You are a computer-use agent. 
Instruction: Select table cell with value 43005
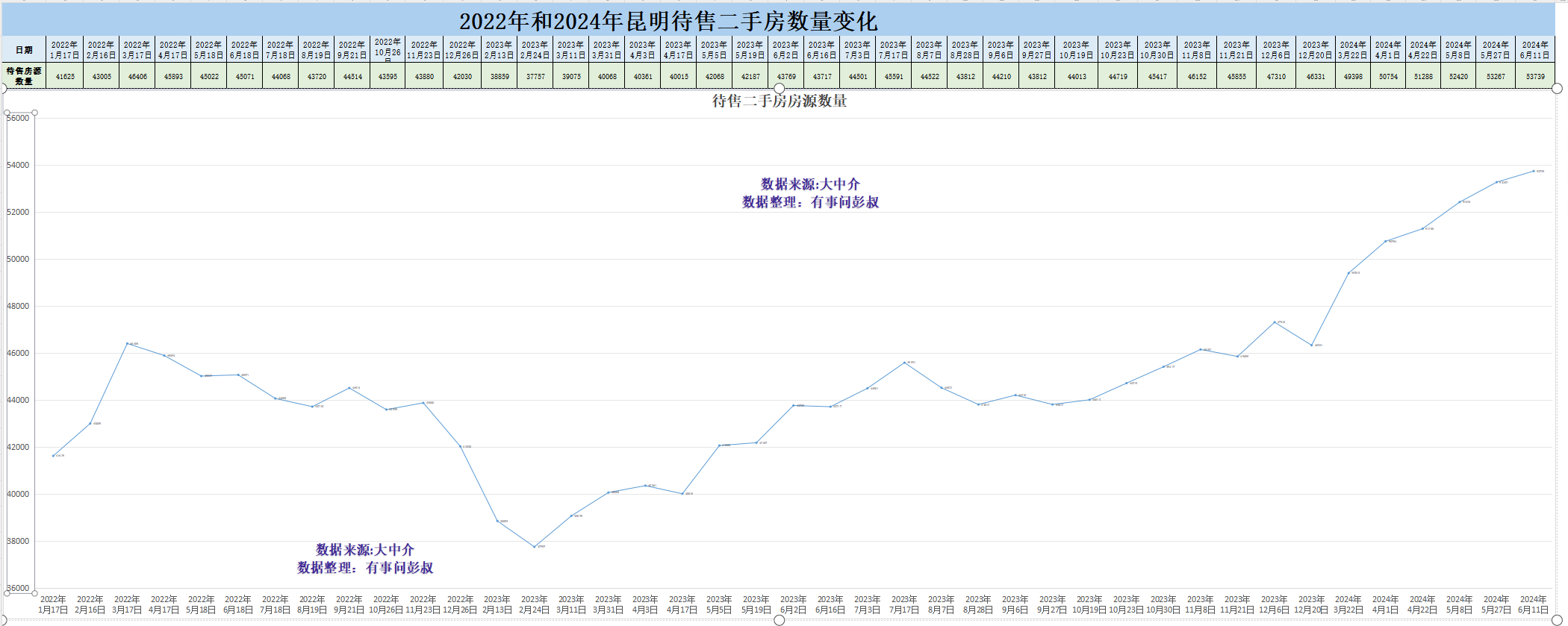[x=102, y=76]
